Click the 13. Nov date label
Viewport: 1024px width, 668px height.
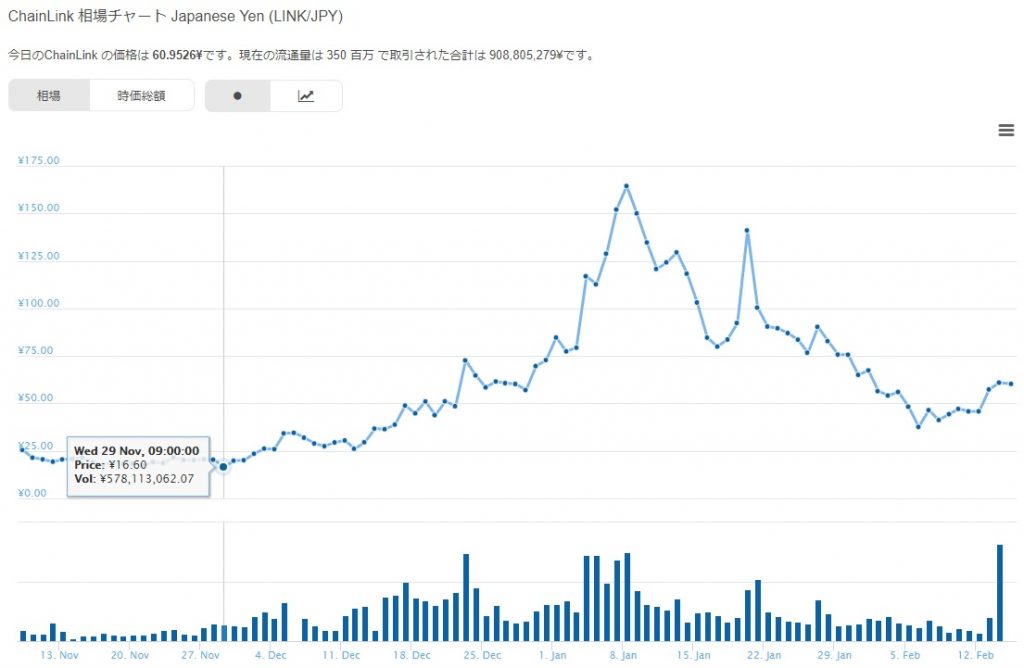pos(59,655)
